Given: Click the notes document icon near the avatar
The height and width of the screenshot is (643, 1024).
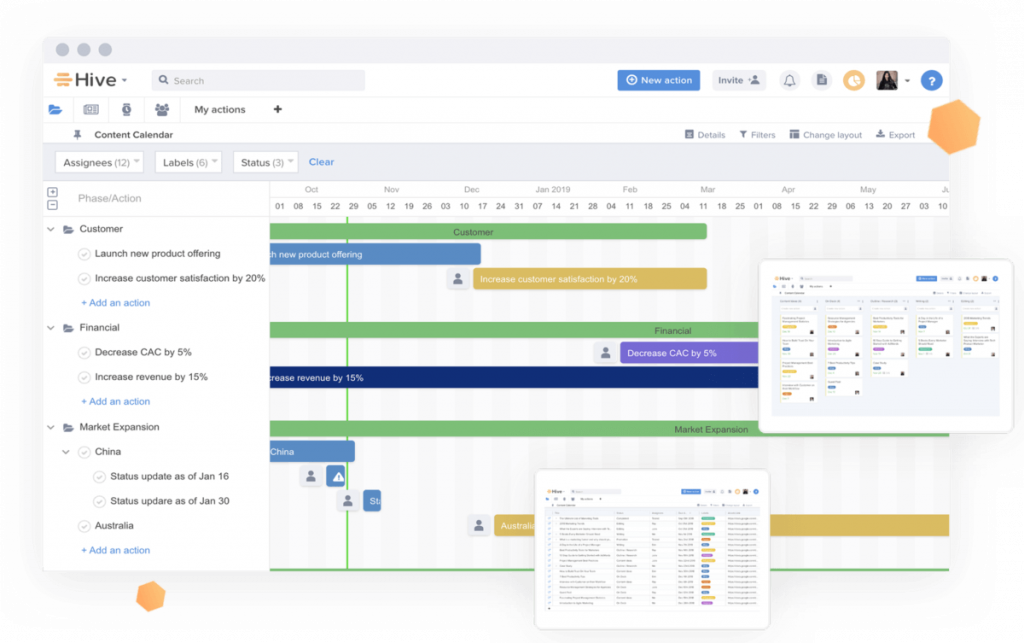Looking at the screenshot, I should (x=821, y=79).
